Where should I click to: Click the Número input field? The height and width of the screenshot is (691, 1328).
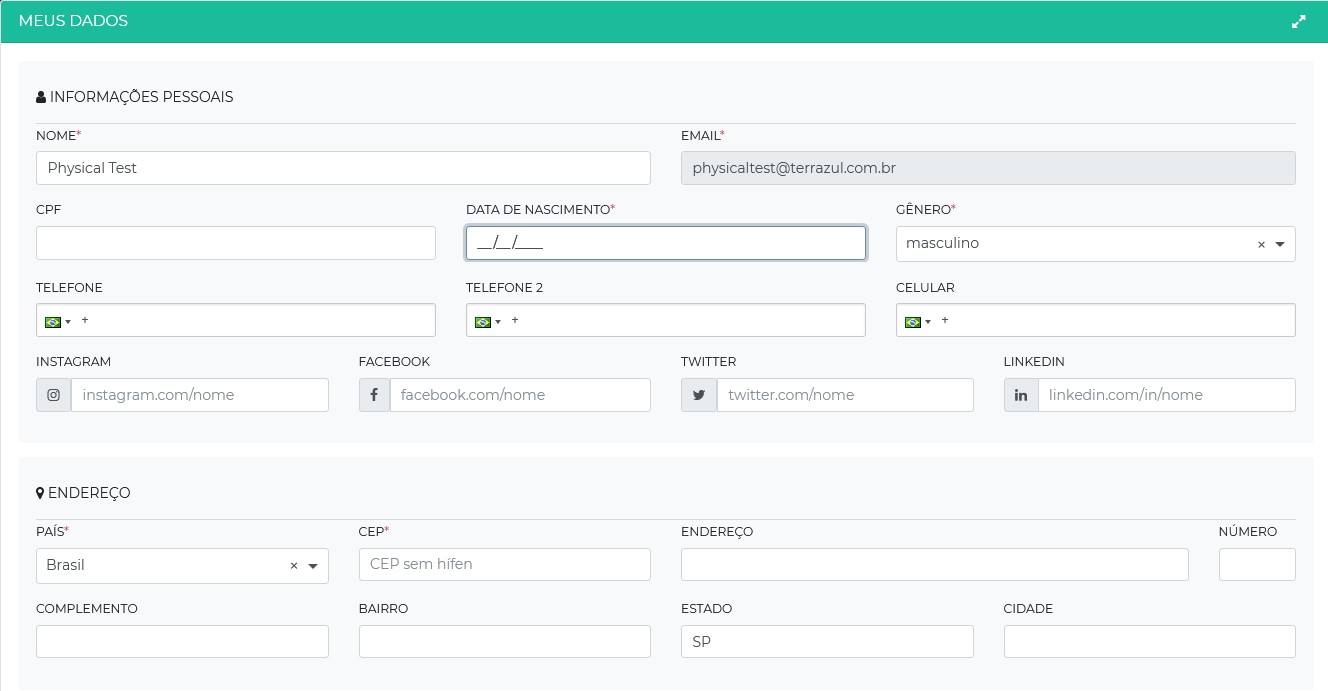pos(1256,564)
